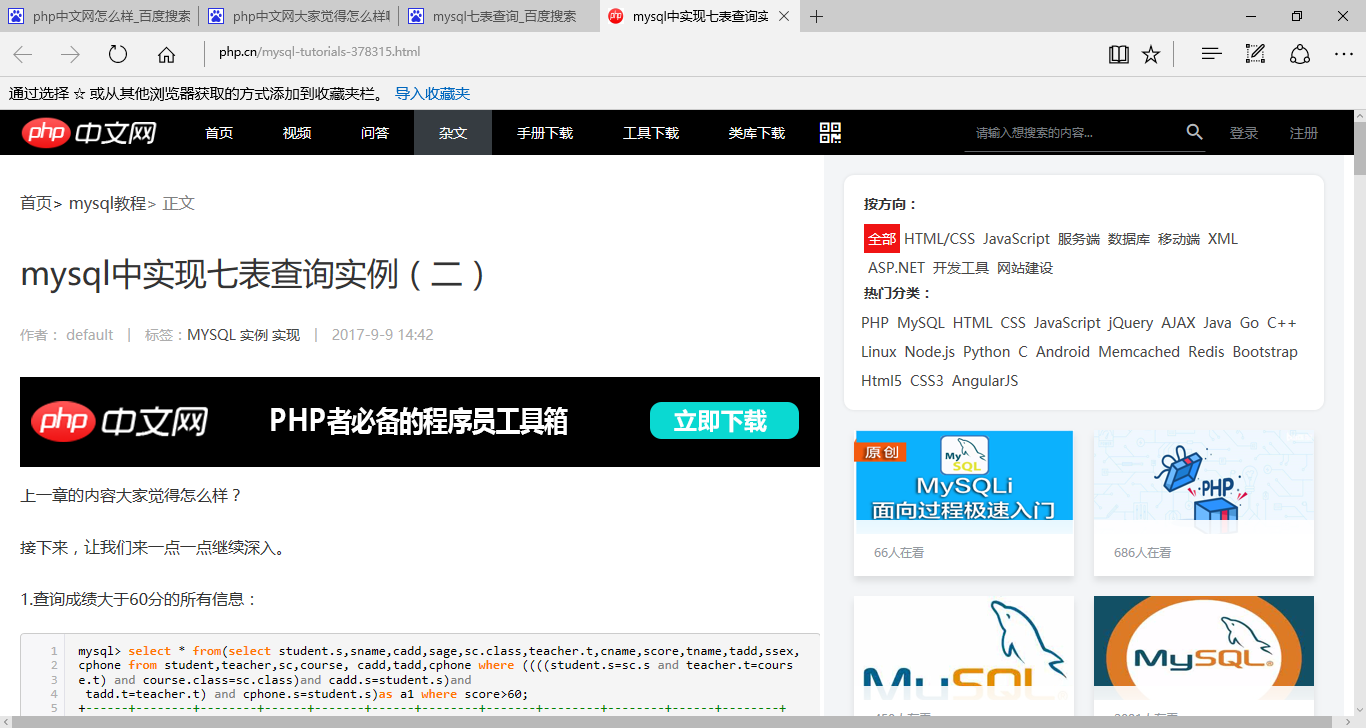Screen dimensions: 1366x728
Task: Open the PHP hot category
Action: pyautogui.click(x=875, y=323)
